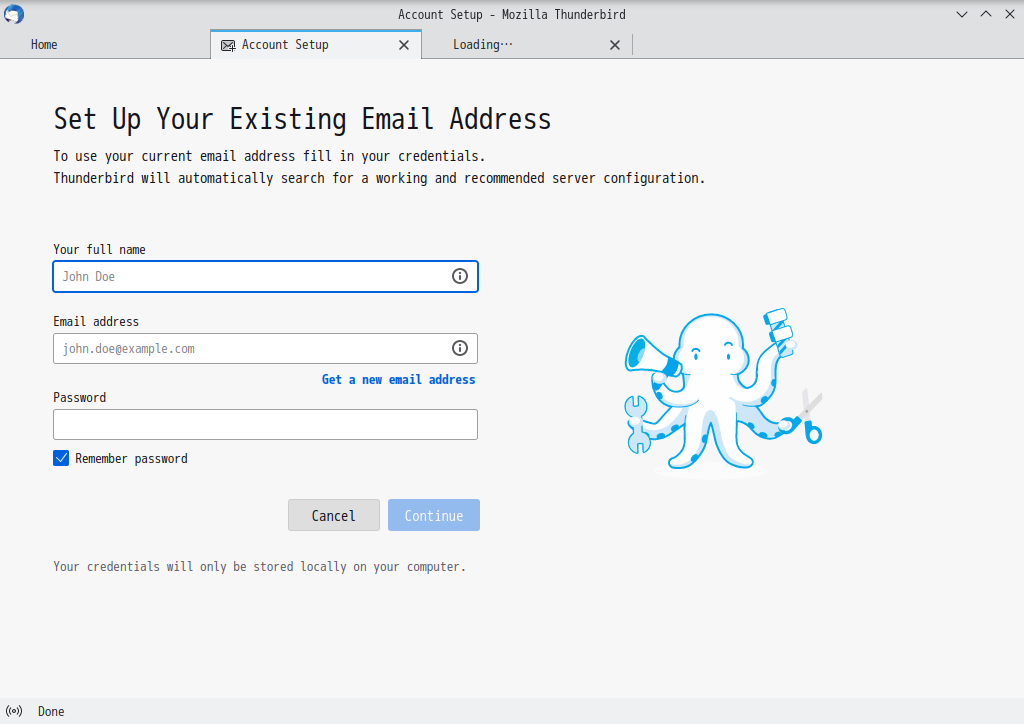Close the Account Setup tab

(x=404, y=45)
